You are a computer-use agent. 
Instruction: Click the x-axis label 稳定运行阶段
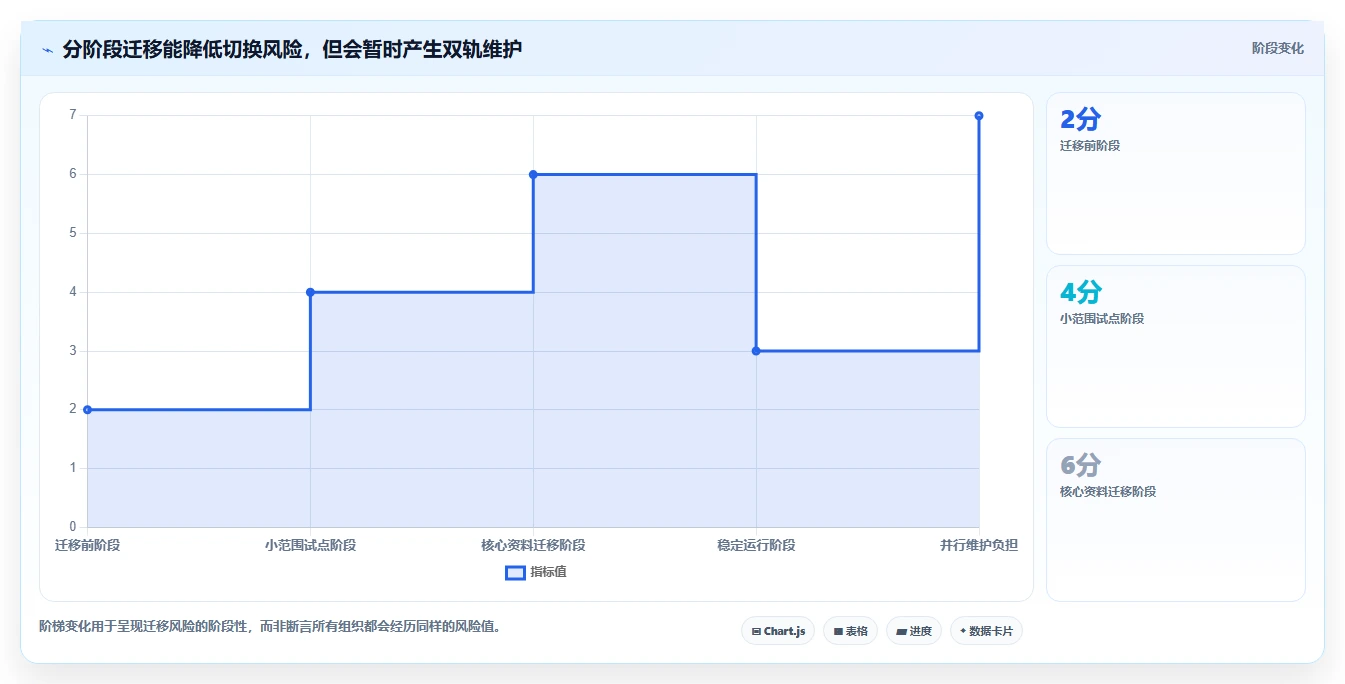756,545
